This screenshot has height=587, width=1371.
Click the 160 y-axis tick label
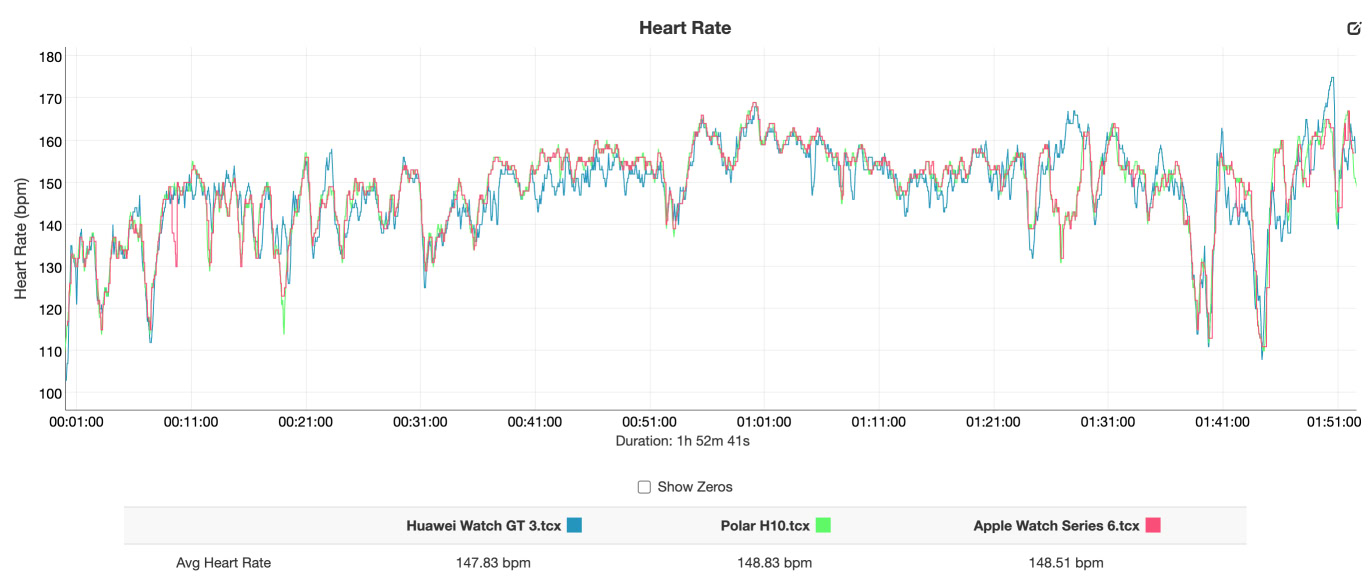pyautogui.click(x=51, y=141)
